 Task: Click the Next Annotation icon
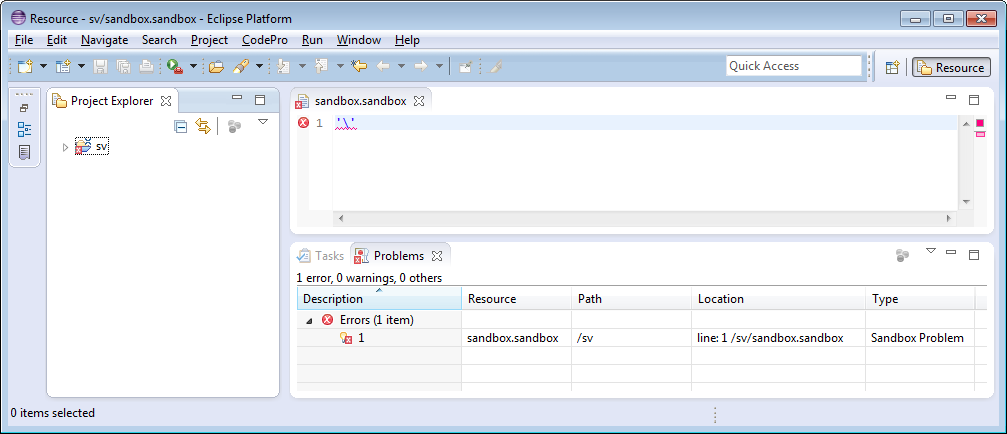pyautogui.click(x=283, y=66)
